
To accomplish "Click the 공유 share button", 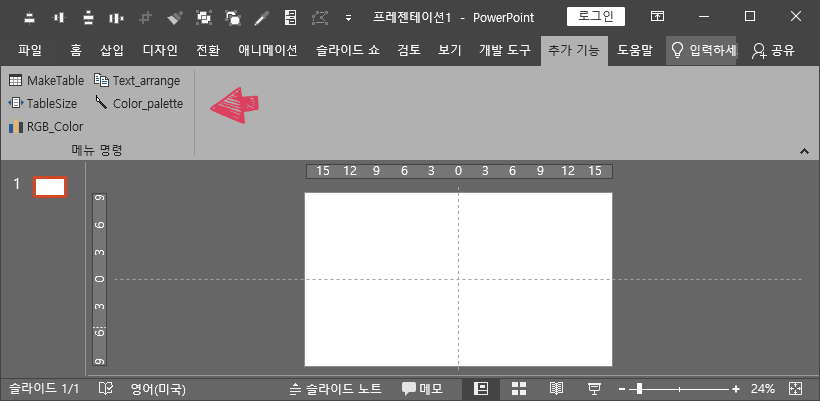I will coord(773,50).
